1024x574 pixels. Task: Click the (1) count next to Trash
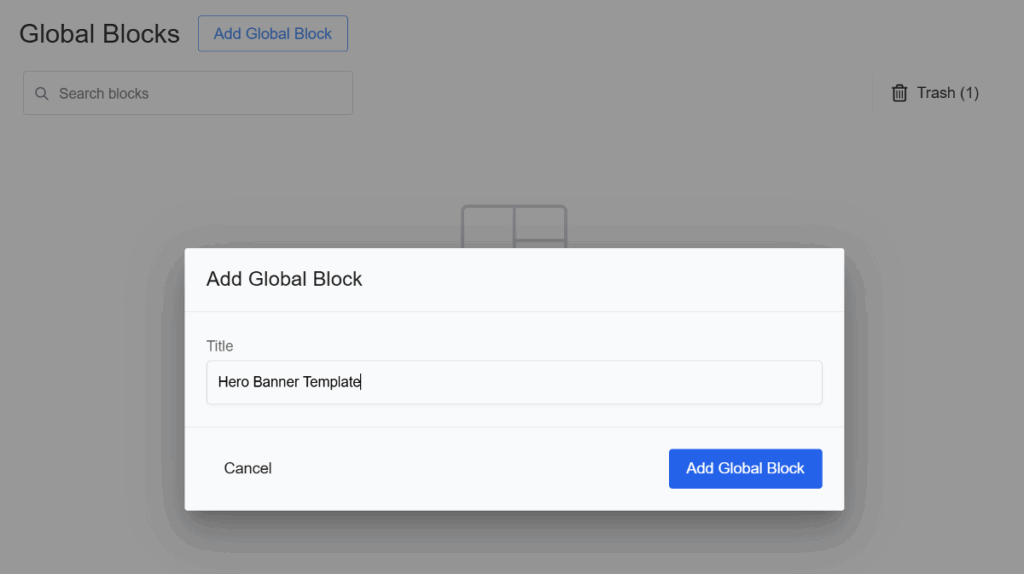click(x=969, y=93)
